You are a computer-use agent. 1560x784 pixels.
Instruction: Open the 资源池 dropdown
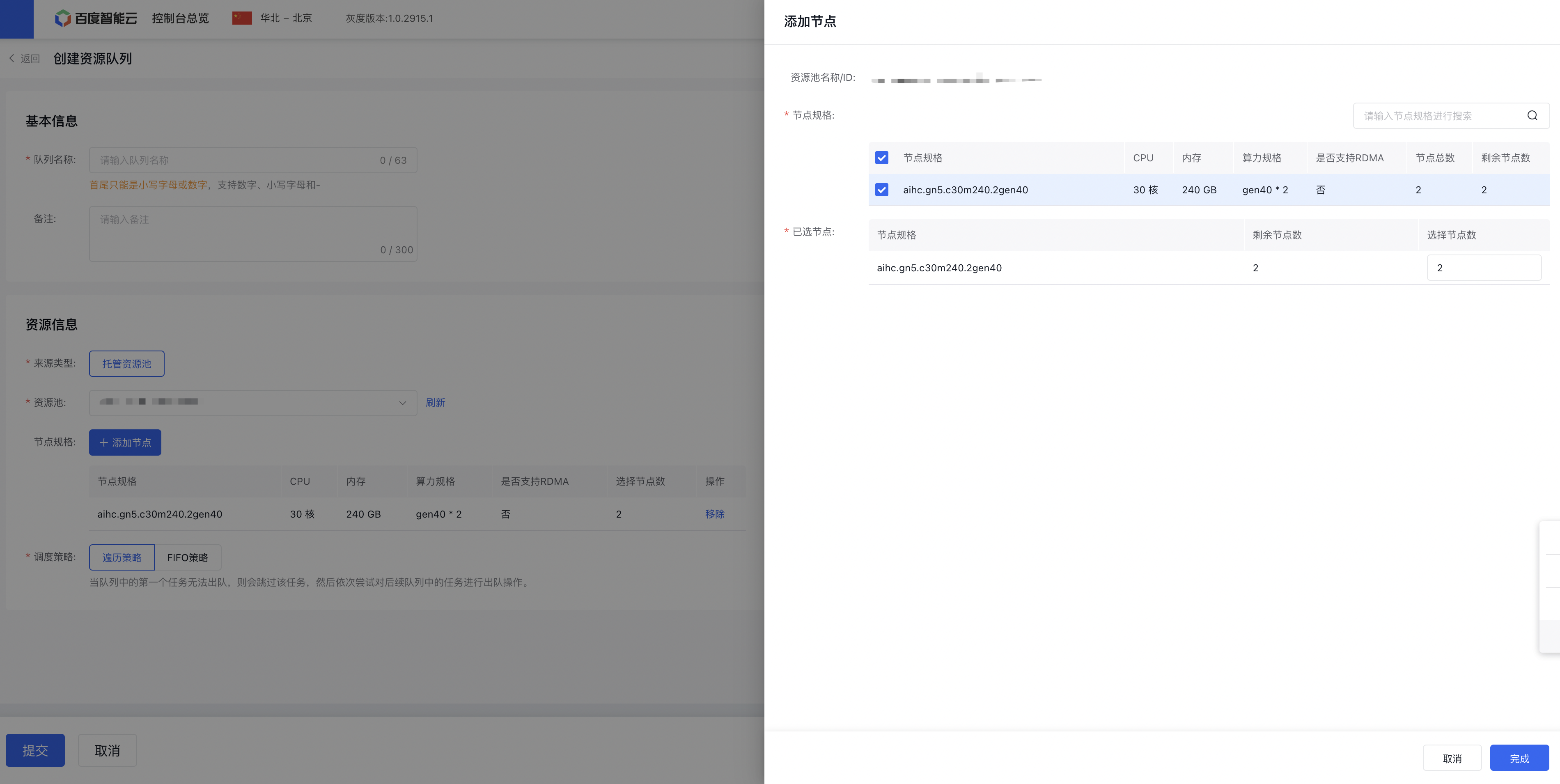point(253,403)
